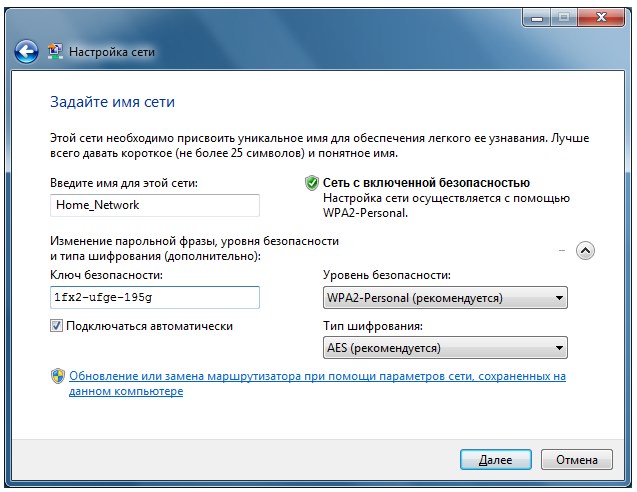Minimize the network setup window
The width and height of the screenshot is (637, 492).
[537, 17]
